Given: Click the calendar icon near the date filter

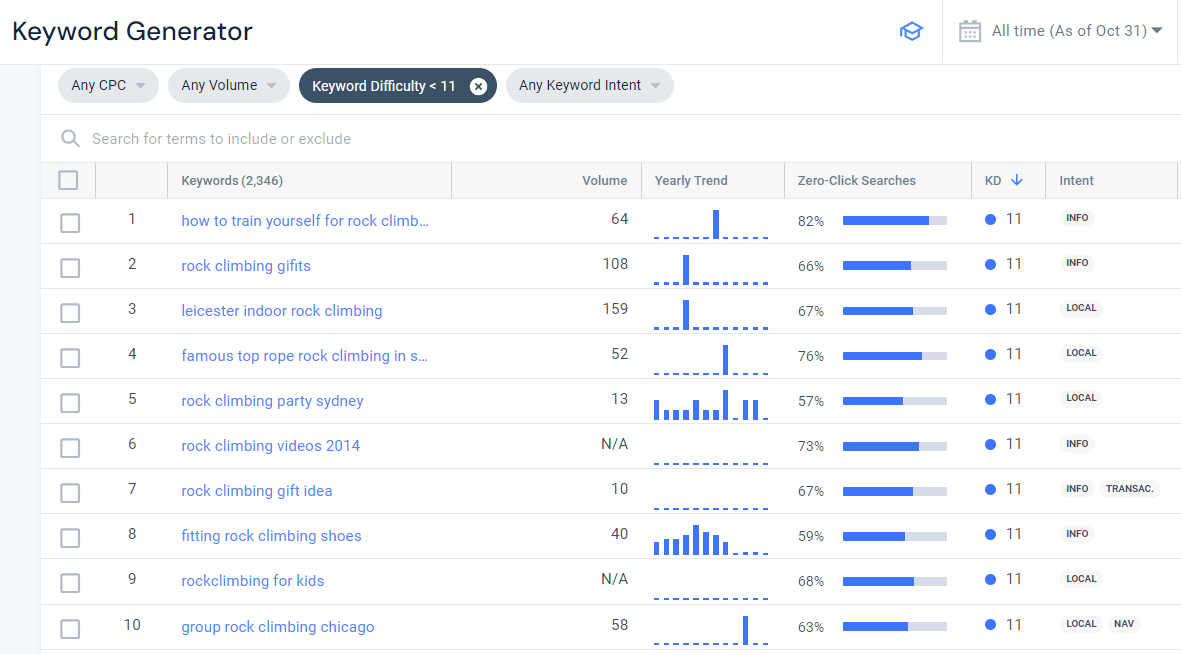Looking at the screenshot, I should coord(969,31).
